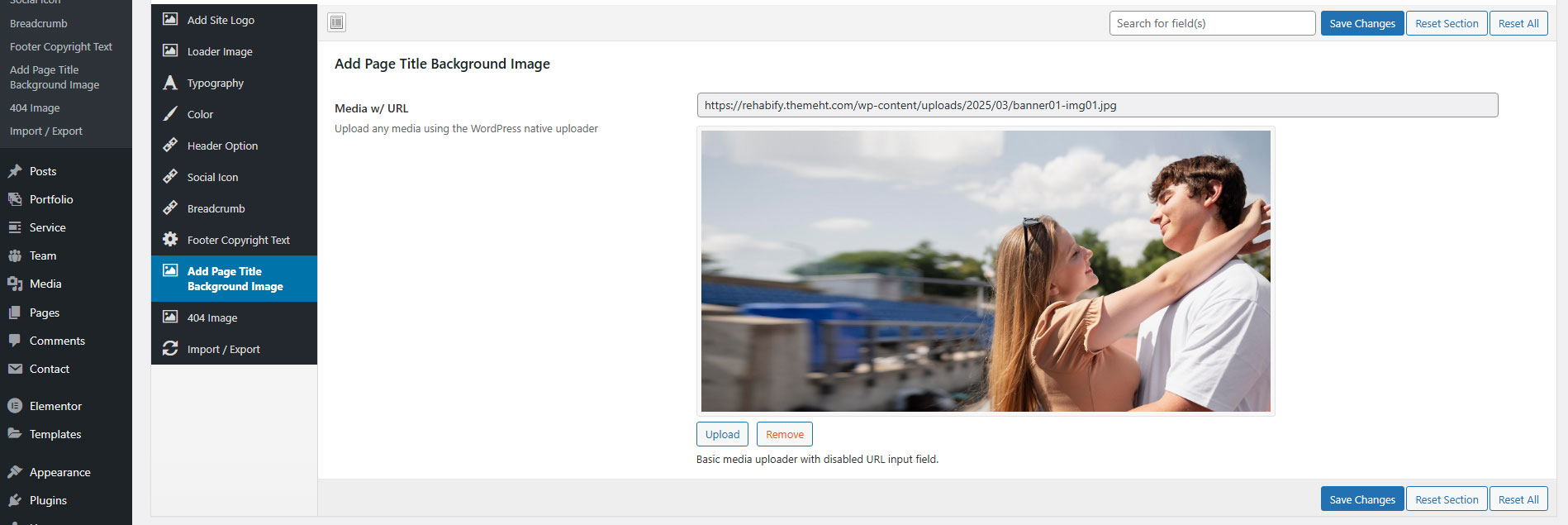The image size is (1568, 525).
Task: Click the Header Option icon
Action: [170, 145]
